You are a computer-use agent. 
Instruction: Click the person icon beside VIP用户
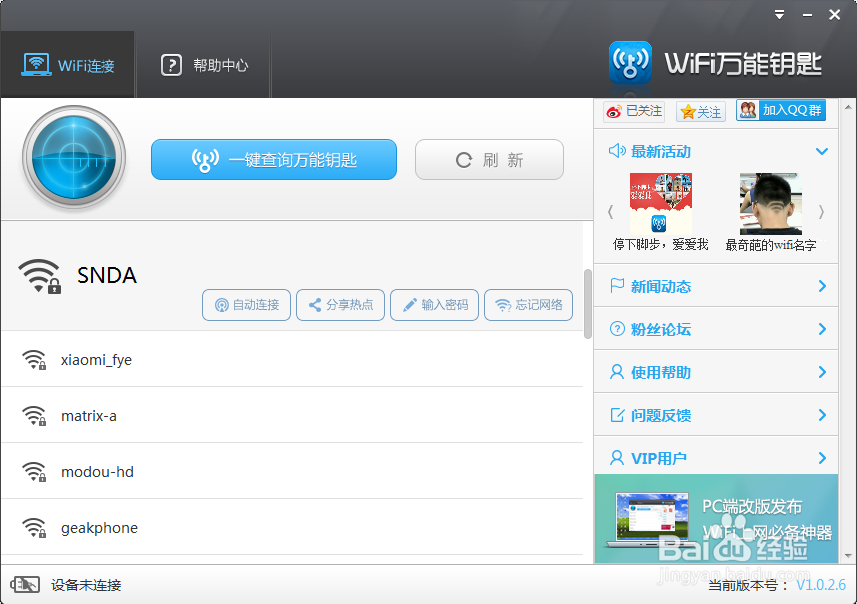click(x=617, y=458)
